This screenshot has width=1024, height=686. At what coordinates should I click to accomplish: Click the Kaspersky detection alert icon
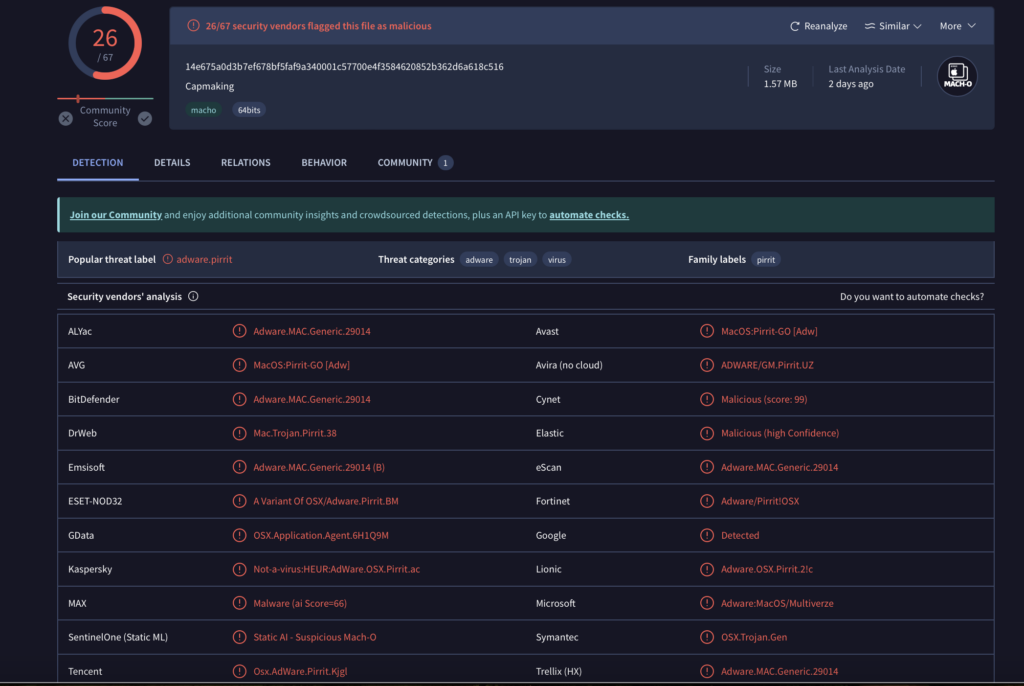(239, 569)
